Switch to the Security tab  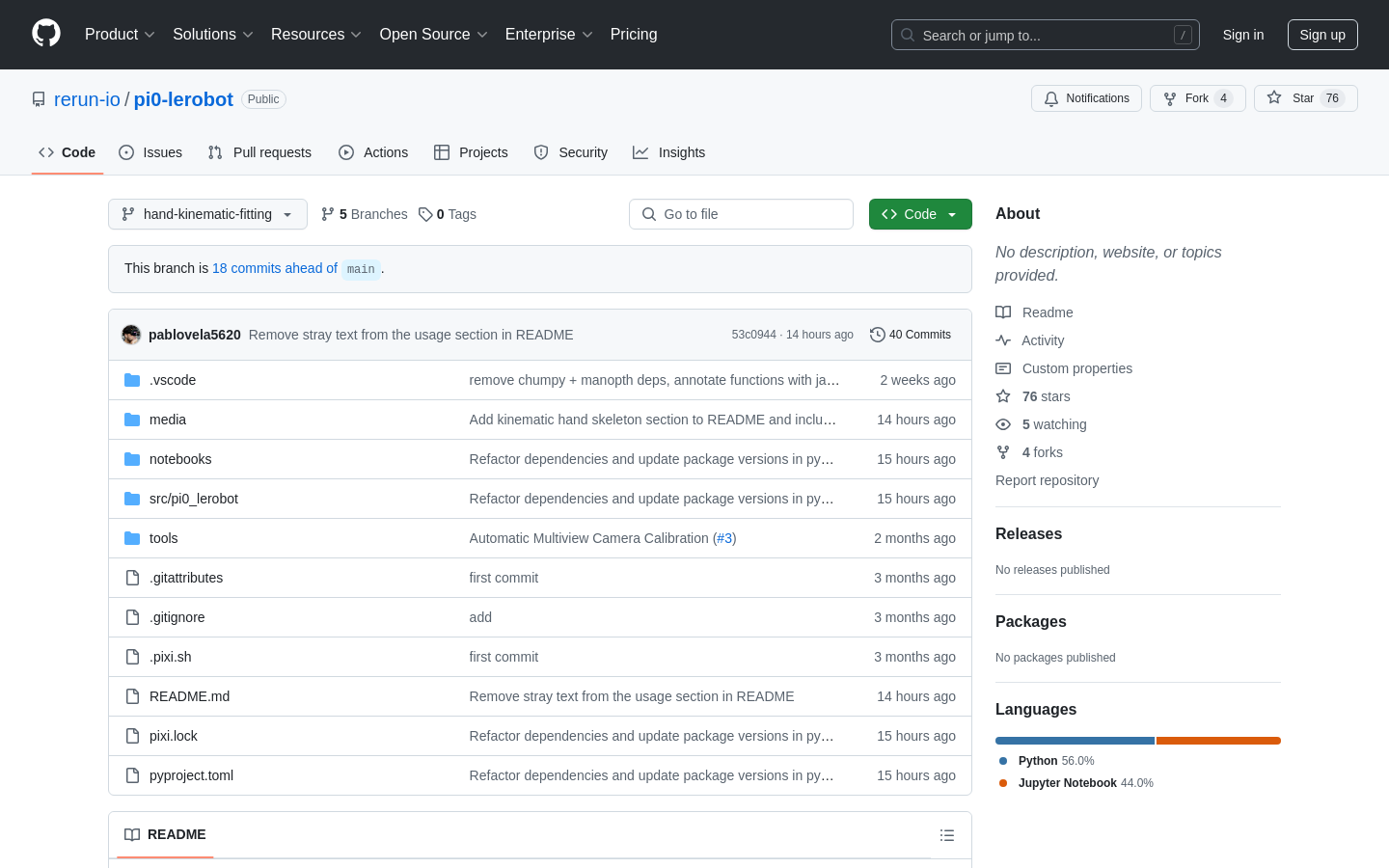click(571, 152)
